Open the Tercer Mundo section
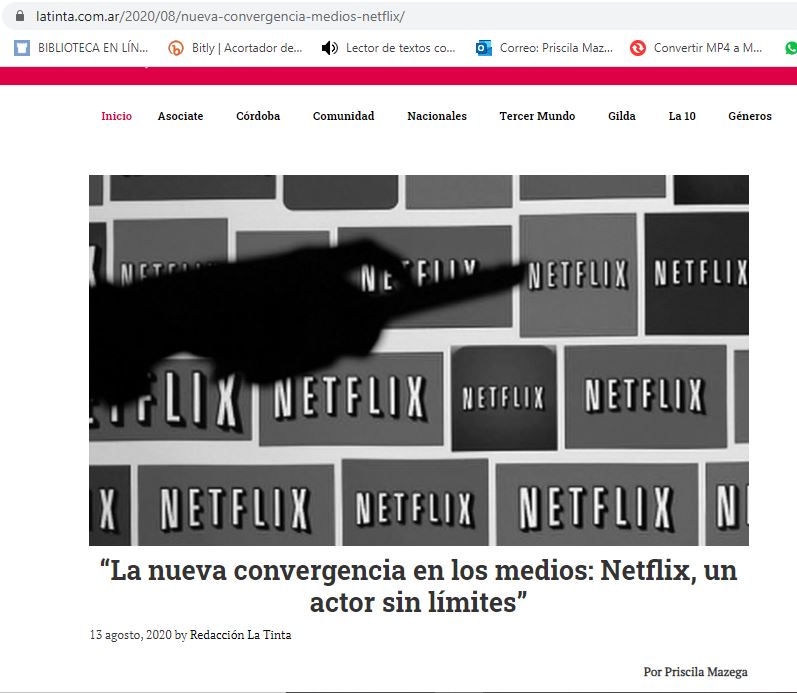This screenshot has width=797, height=693. (x=537, y=116)
